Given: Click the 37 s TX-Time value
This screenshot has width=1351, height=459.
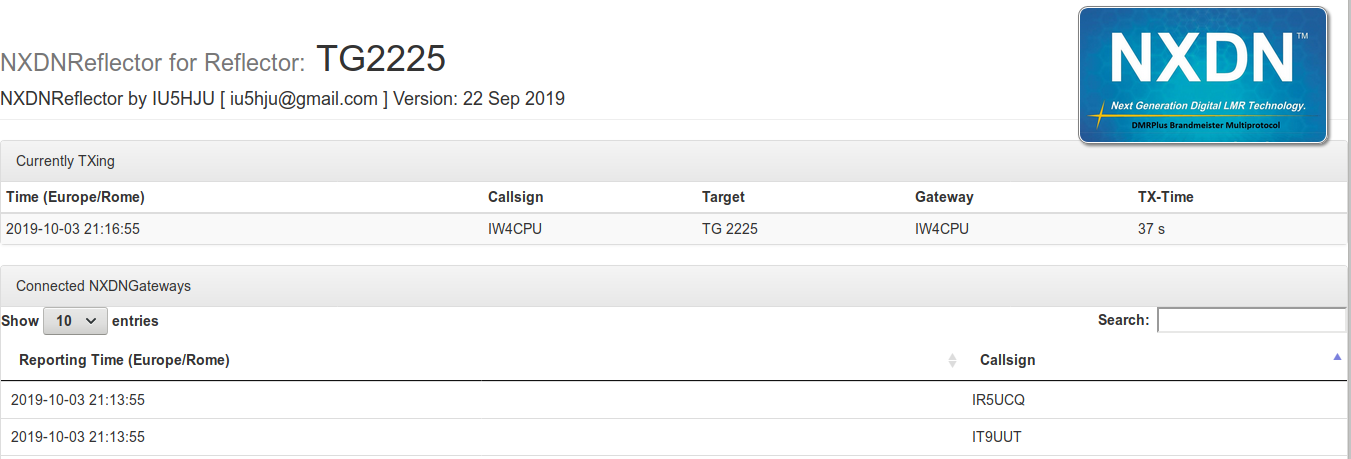Looking at the screenshot, I should [x=1151, y=229].
